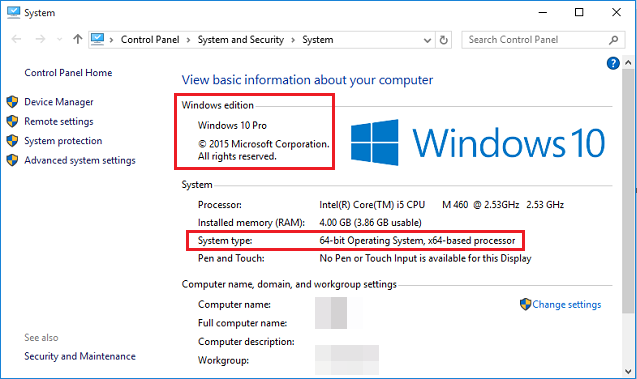Click the shield icon beside Device Manager
The width and height of the screenshot is (637, 379).
tap(13, 102)
